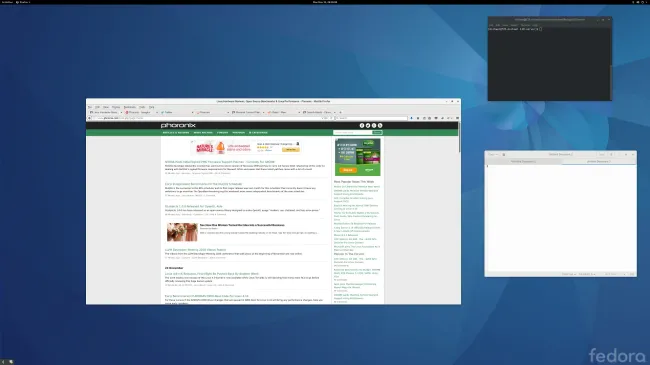Open a new Firefox tab with plus button
650x365 pixels.
pyautogui.click(x=340, y=112)
